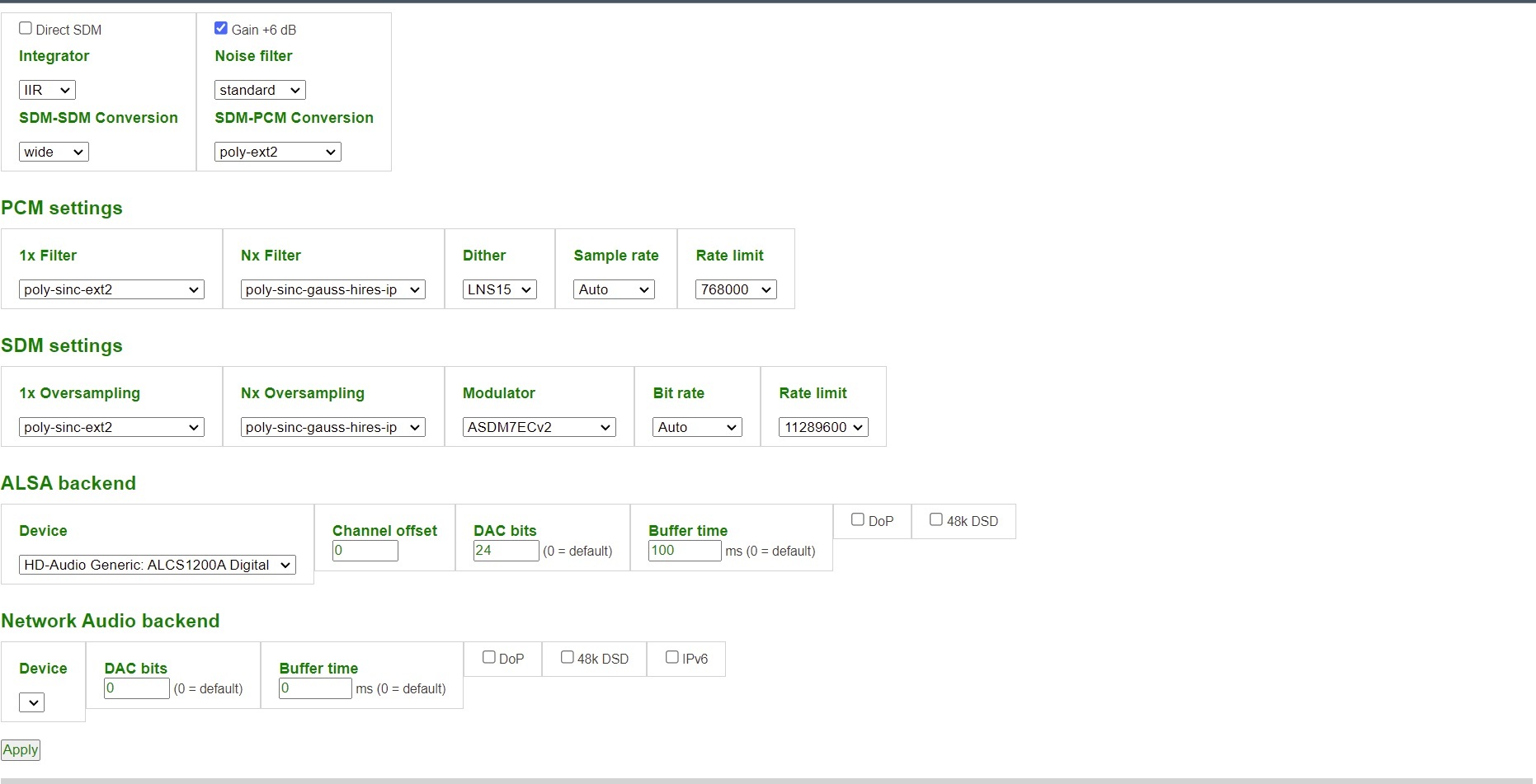This screenshot has width=1536, height=784.
Task: Enable the Direct SDM checkbox
Action: (x=26, y=28)
